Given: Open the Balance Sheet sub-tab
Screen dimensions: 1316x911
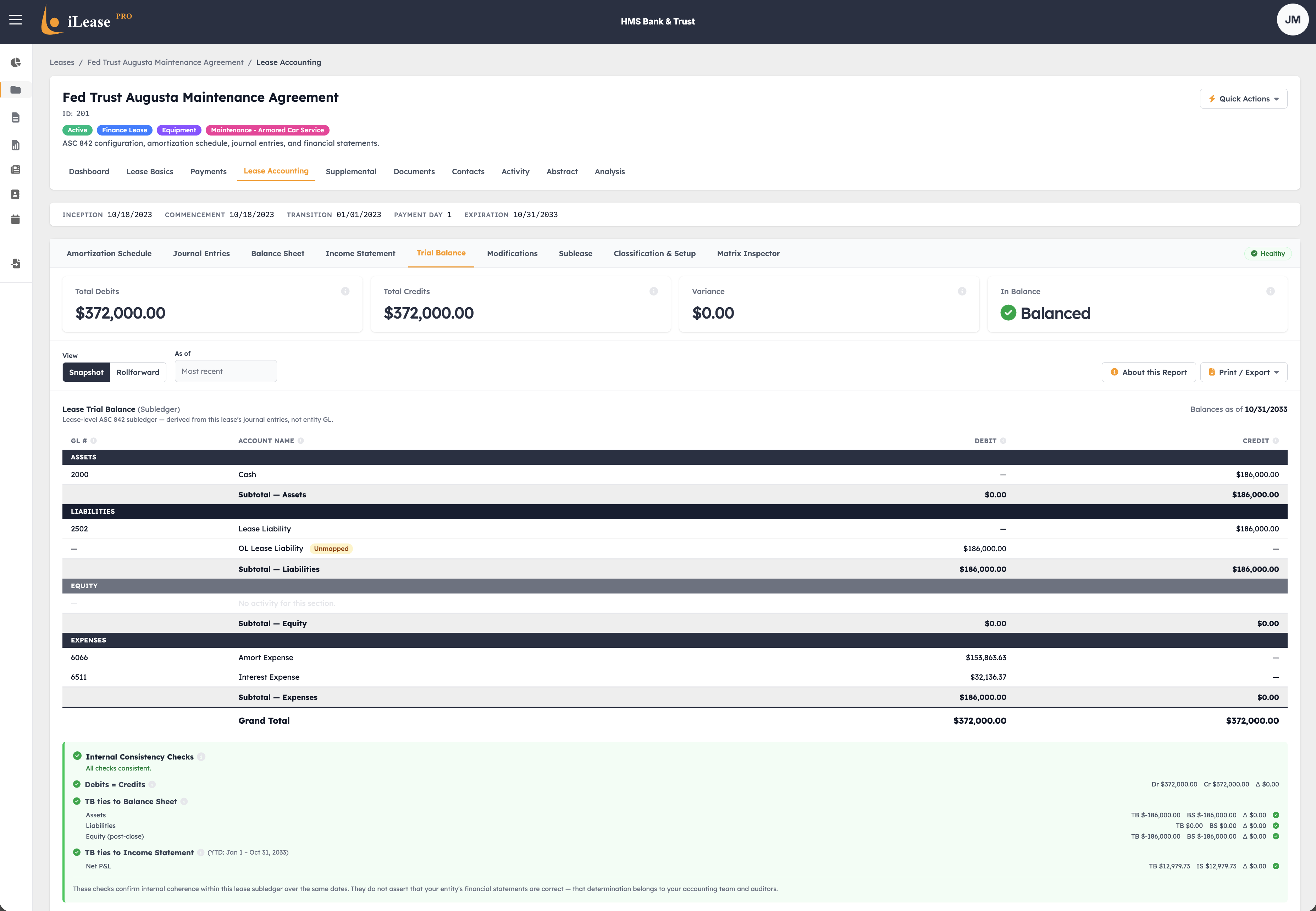Looking at the screenshot, I should click(x=278, y=253).
